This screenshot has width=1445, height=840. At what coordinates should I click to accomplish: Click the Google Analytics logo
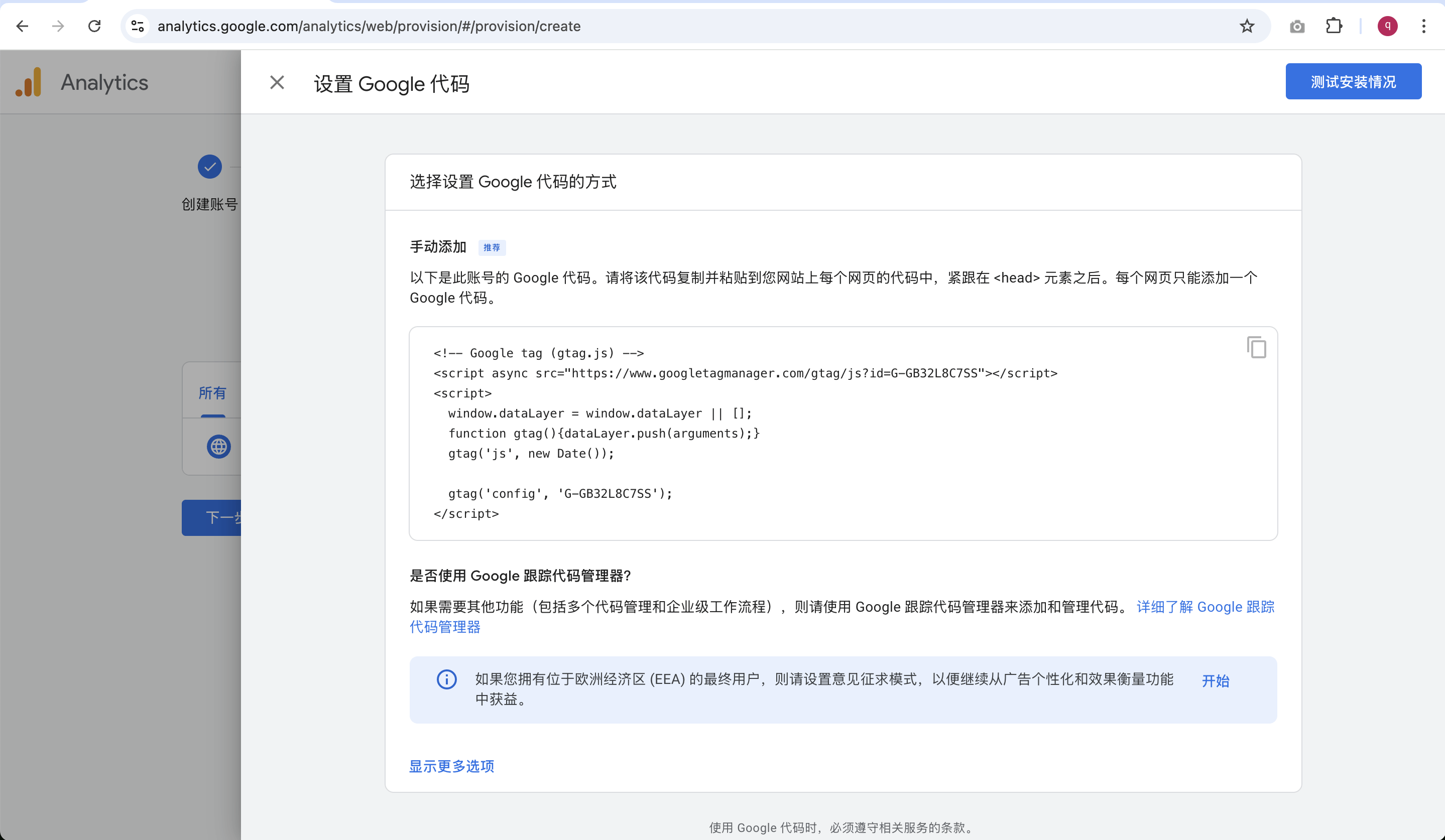(29, 82)
